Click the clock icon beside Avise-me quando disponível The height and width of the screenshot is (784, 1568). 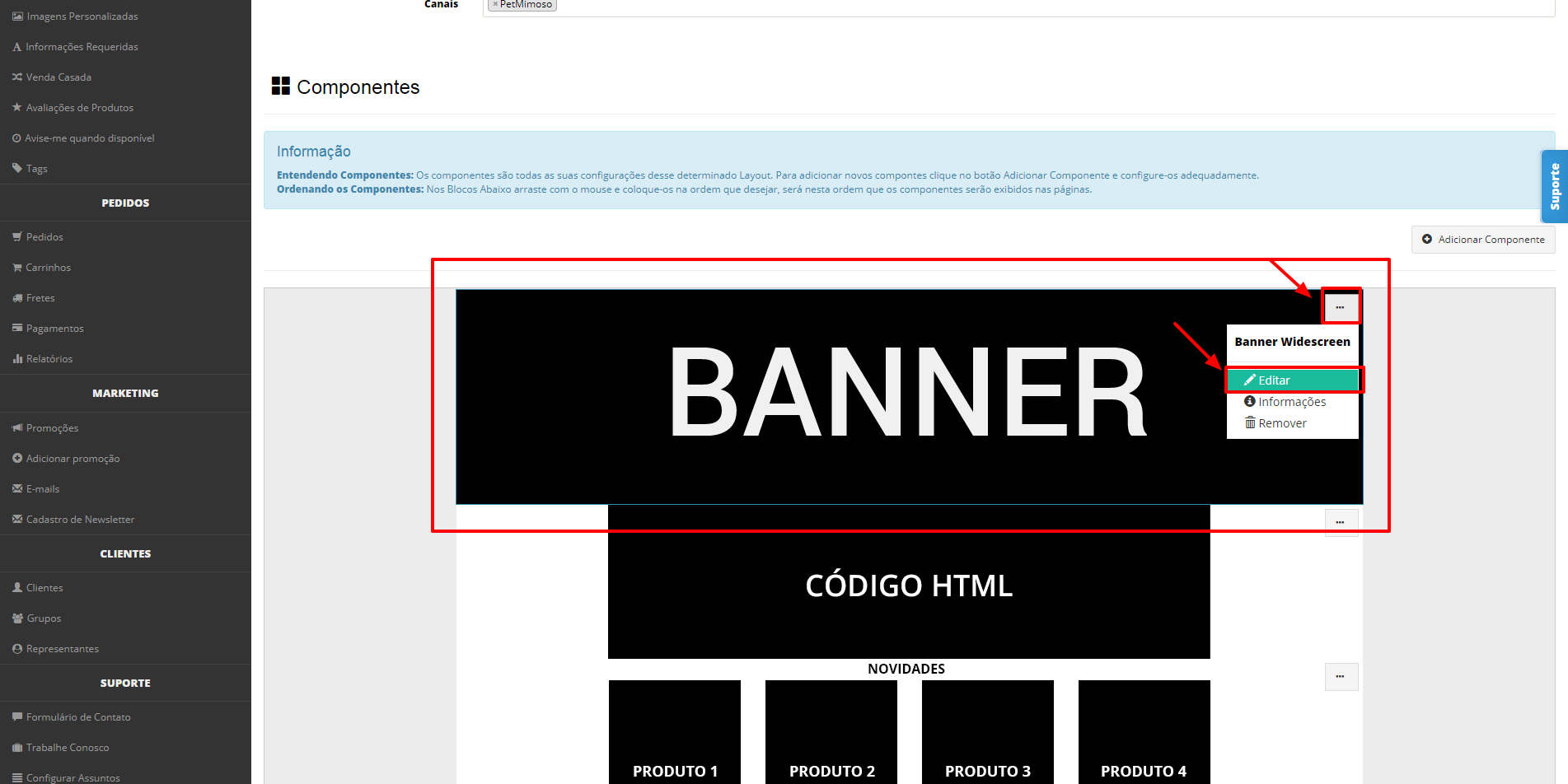pos(16,138)
